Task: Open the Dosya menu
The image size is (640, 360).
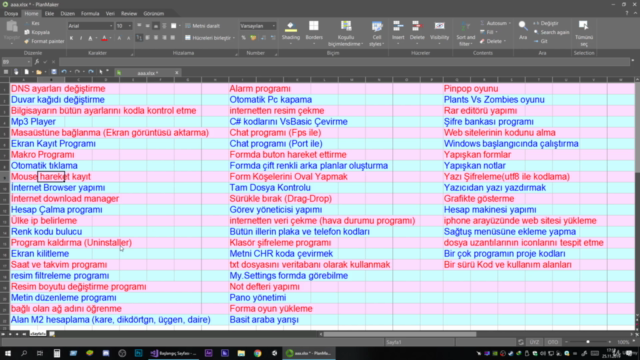Action: pyautogui.click(x=11, y=13)
